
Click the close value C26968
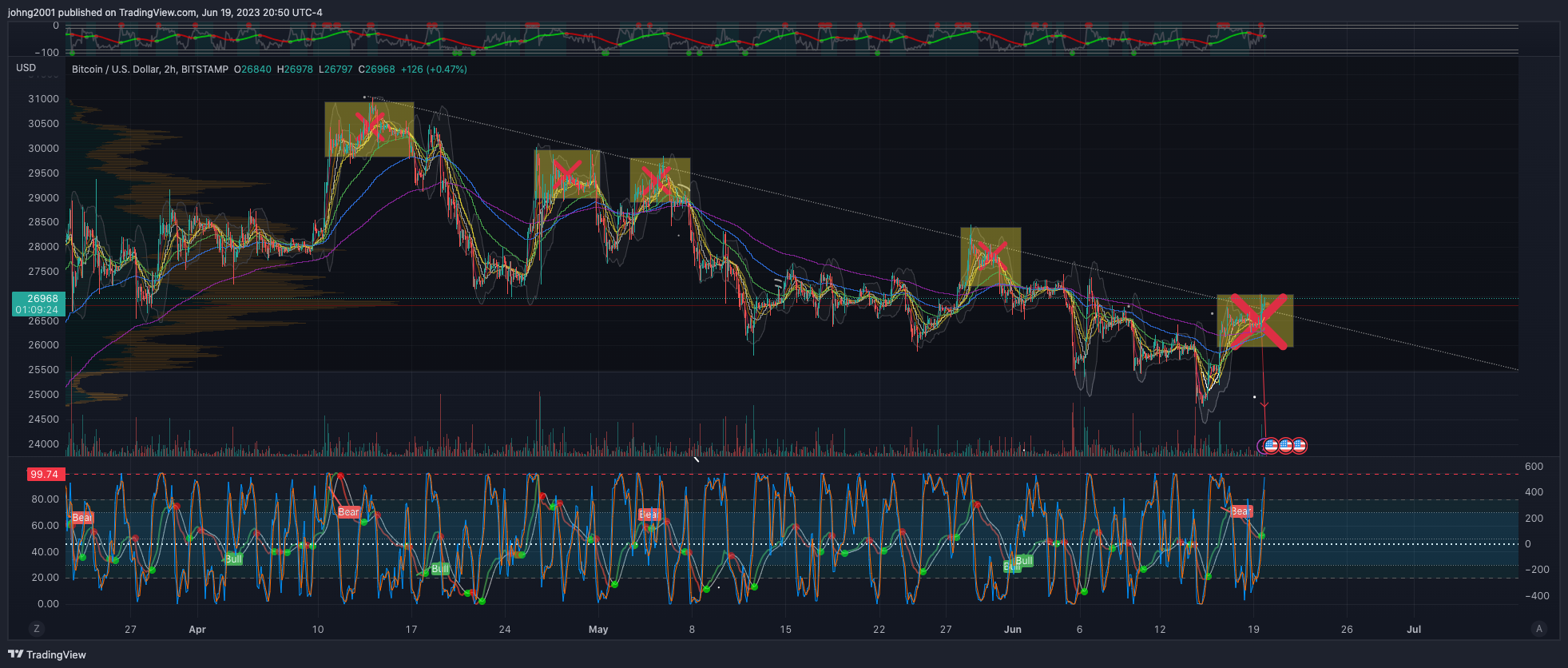click(376, 70)
